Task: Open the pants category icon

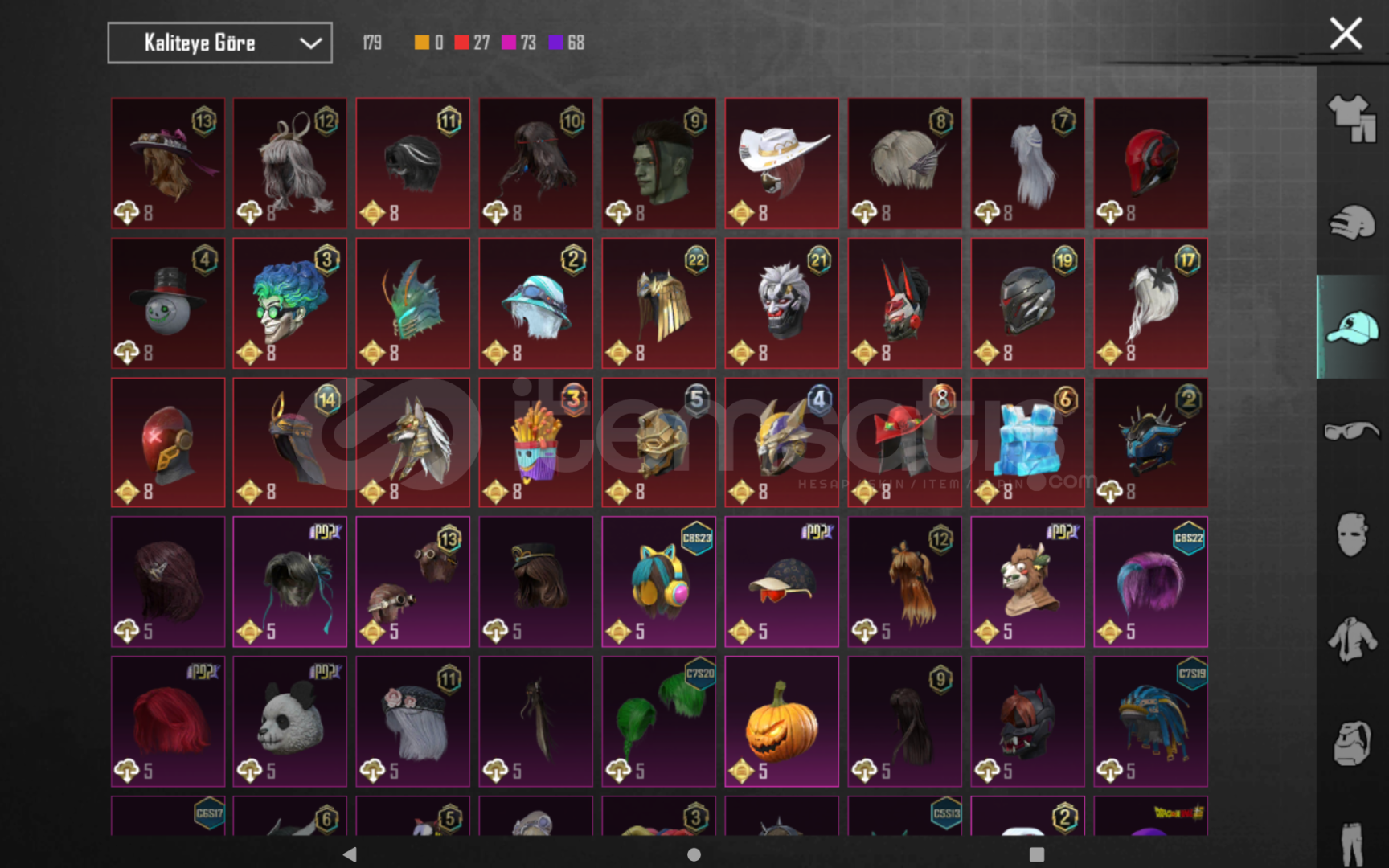Action: click(1353, 844)
